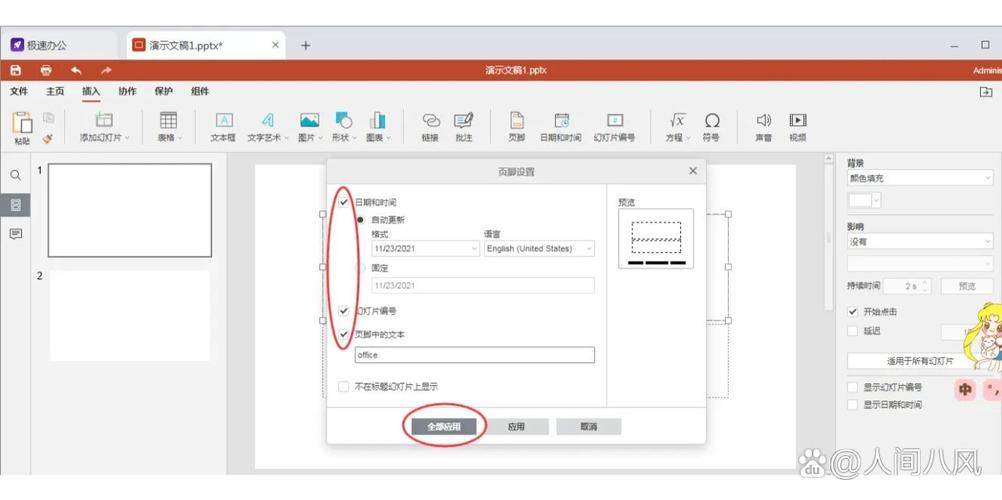Enable 不在标题幻灯片上显示 checkbox

(344, 386)
